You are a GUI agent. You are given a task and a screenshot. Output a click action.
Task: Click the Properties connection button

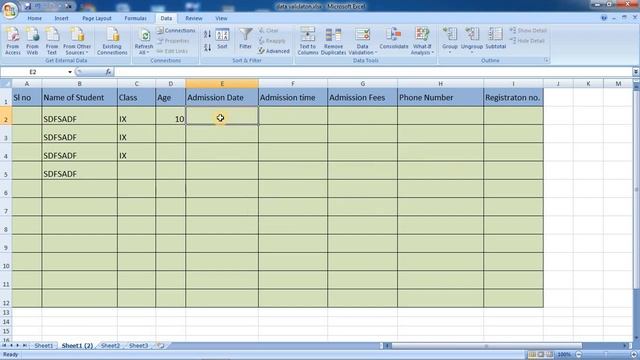173,41
